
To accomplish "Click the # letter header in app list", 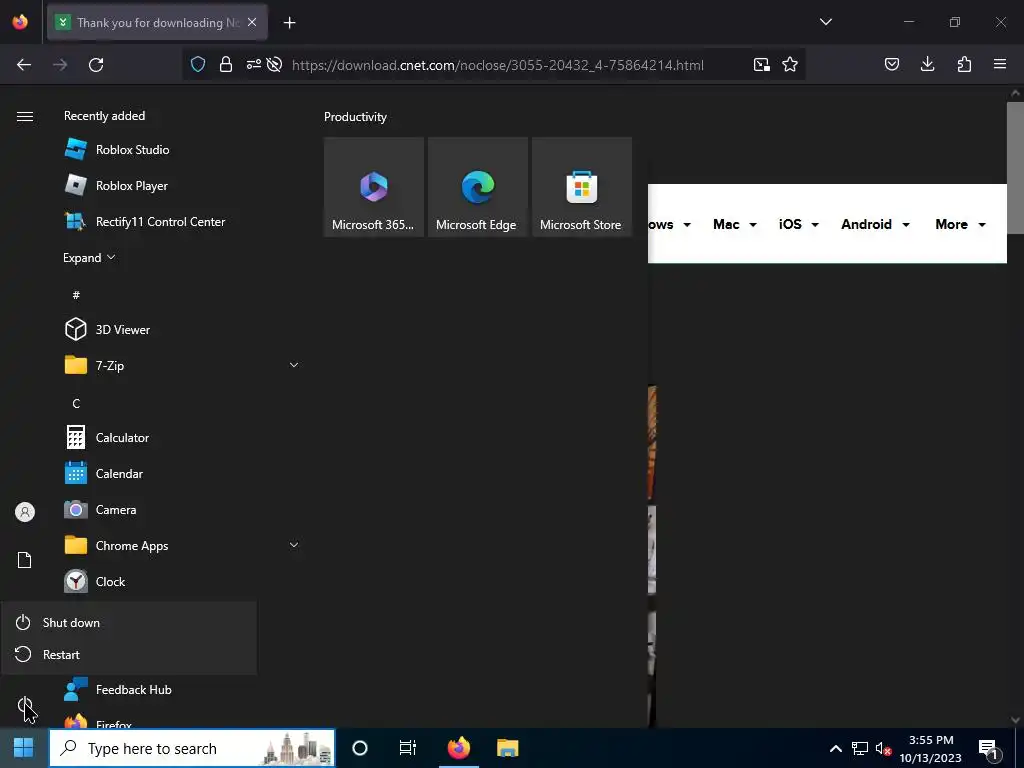I will coord(76,295).
